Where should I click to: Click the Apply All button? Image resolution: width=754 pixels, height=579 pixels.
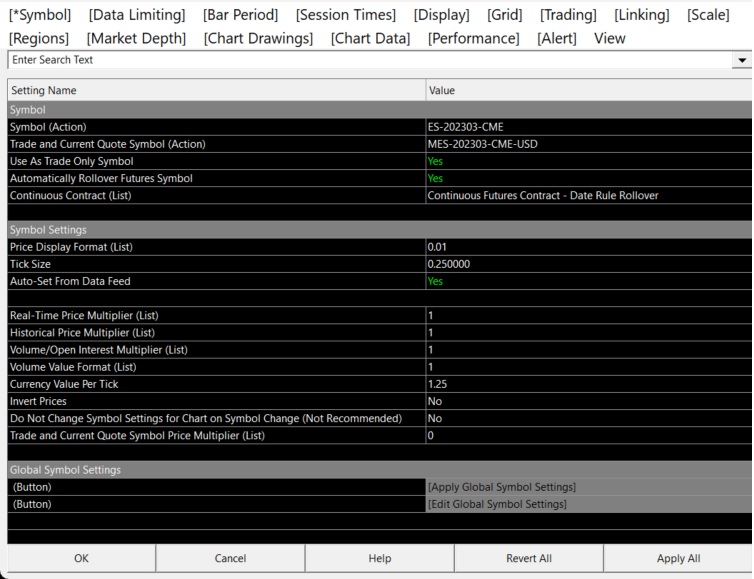click(678, 559)
